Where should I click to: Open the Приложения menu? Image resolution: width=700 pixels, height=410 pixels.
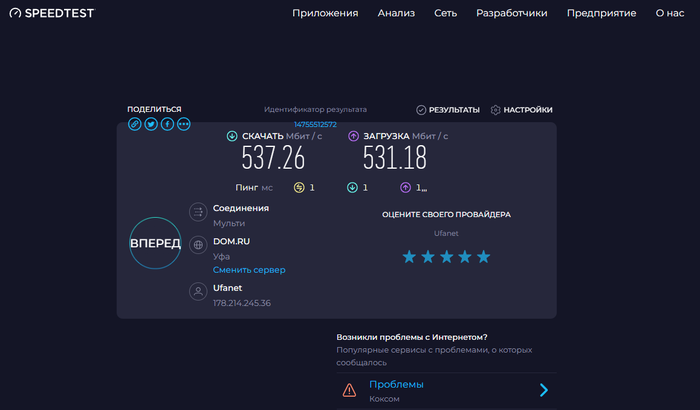(325, 13)
